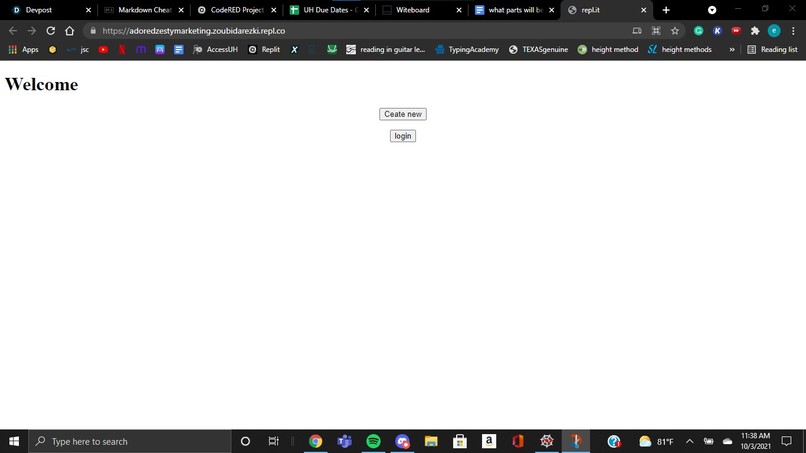Viewport: 806px width, 453px height.
Task: Show hidden system tray icons
Action: [689, 441]
